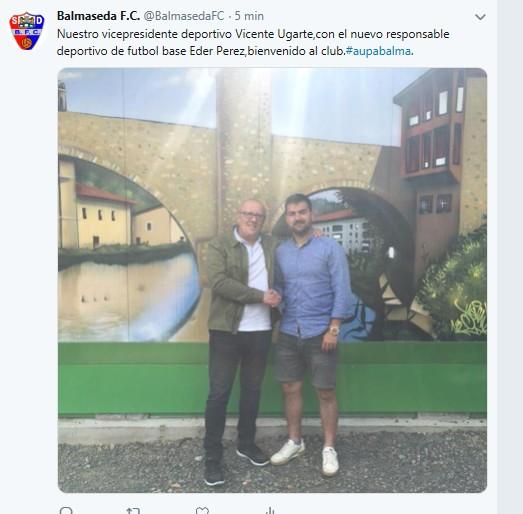Screen dimensions: 523x514
Task: Follow the #aupabalma hashtag link
Action: pyautogui.click(x=378, y=51)
